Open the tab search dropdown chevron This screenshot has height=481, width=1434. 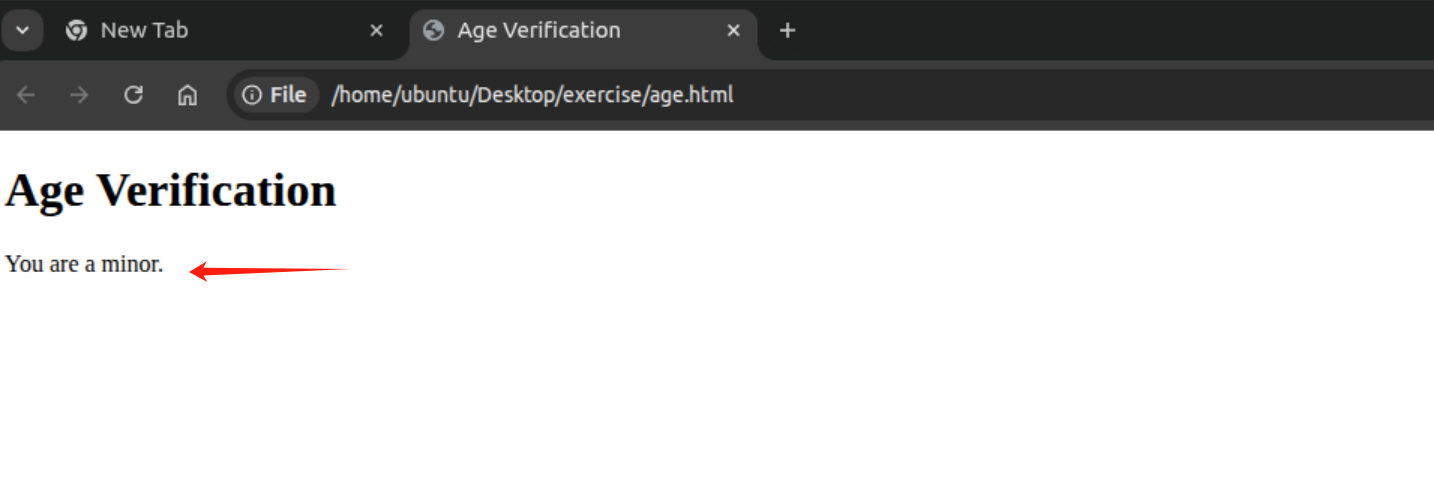[22, 31]
